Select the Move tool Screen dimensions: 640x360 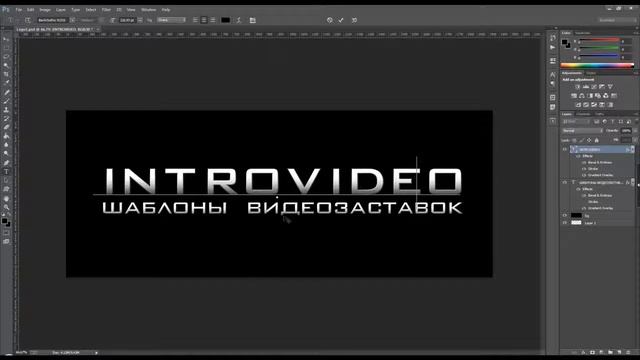pyautogui.click(x=6, y=39)
